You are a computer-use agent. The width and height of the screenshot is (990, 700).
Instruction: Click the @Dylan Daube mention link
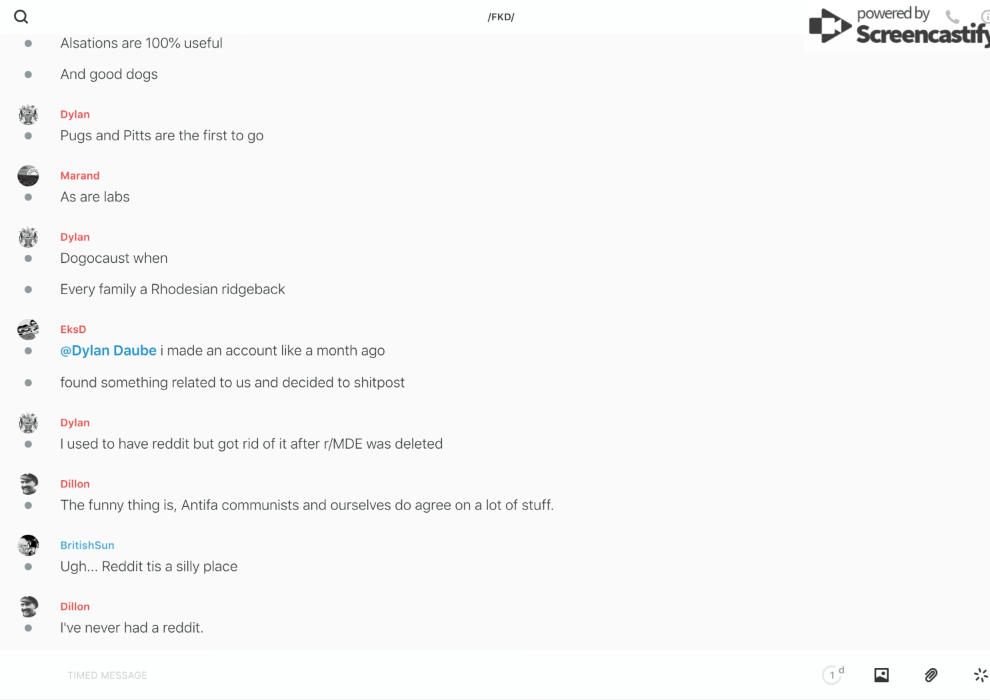(x=108, y=351)
